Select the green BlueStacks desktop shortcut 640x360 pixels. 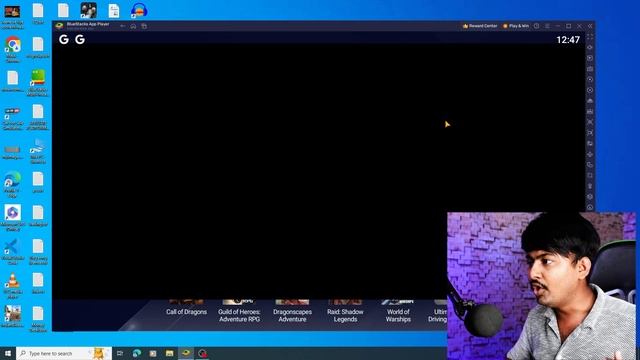point(38,82)
